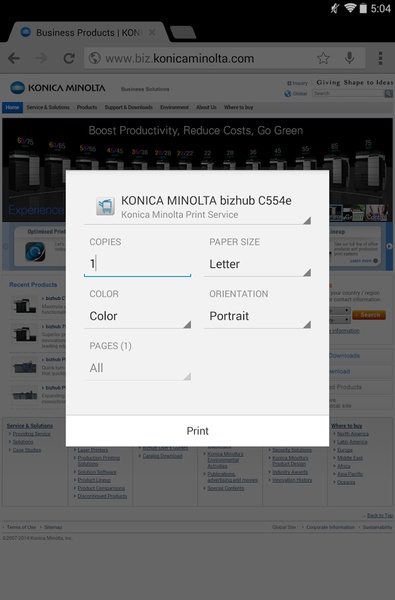Open Innovation History link

(292, 480)
